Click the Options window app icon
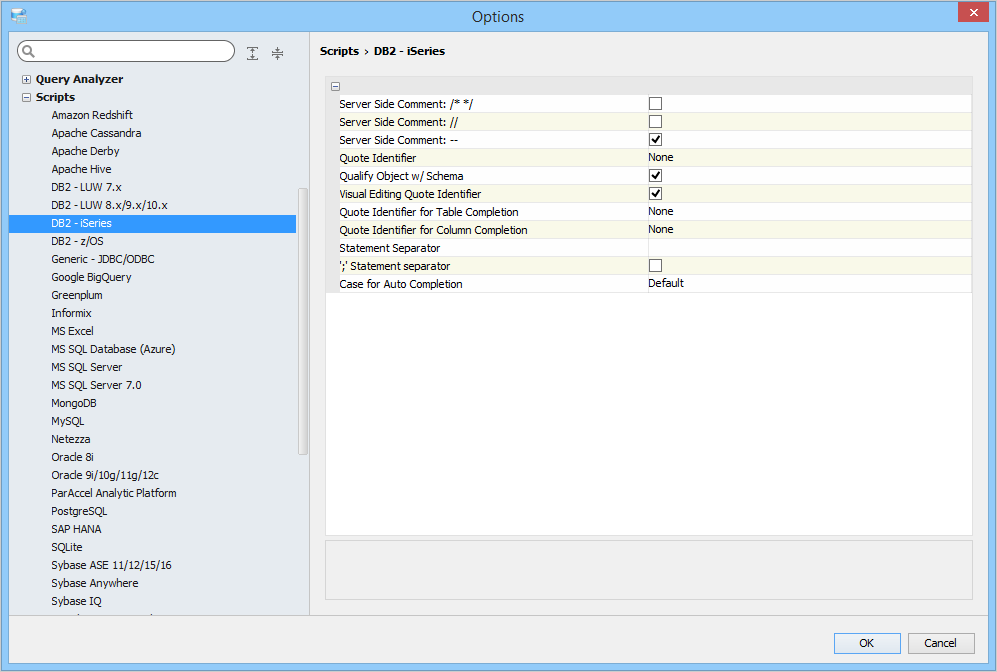The image size is (997, 672). pos(19,16)
